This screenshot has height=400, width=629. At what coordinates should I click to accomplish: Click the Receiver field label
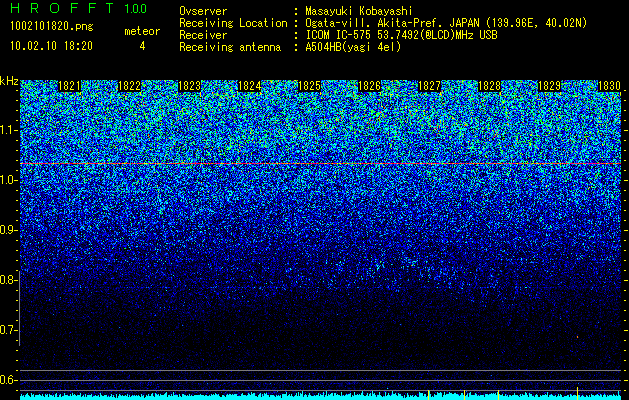[x=203, y=35]
